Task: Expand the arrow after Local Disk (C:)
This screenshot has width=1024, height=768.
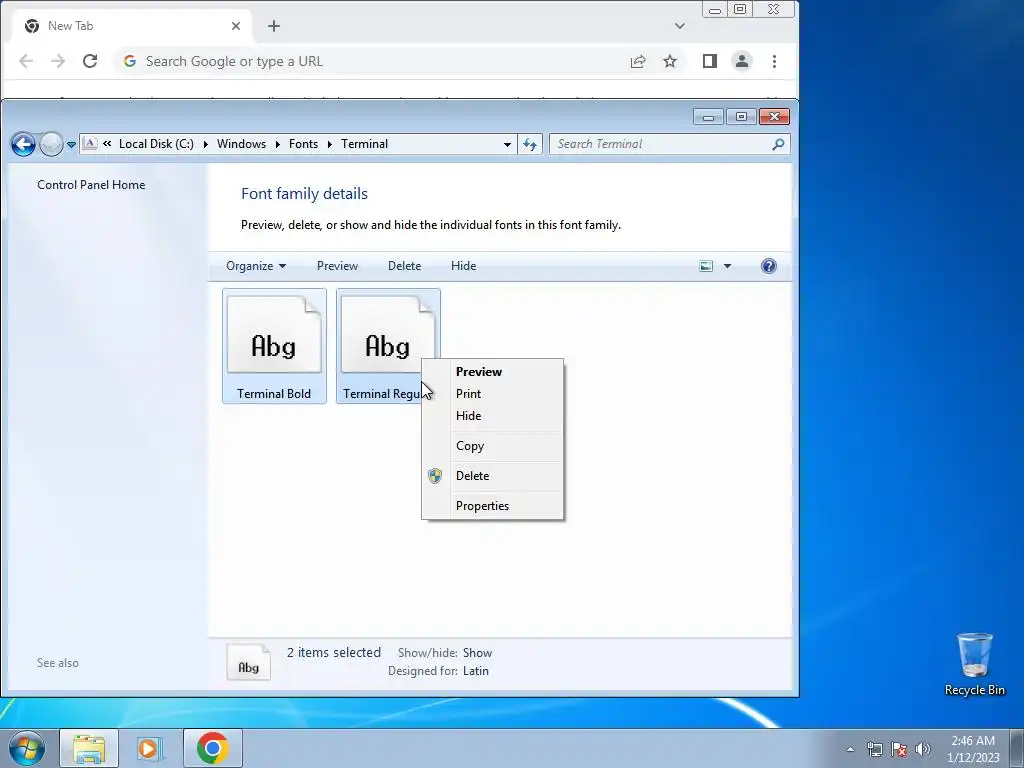Action: coord(206,144)
